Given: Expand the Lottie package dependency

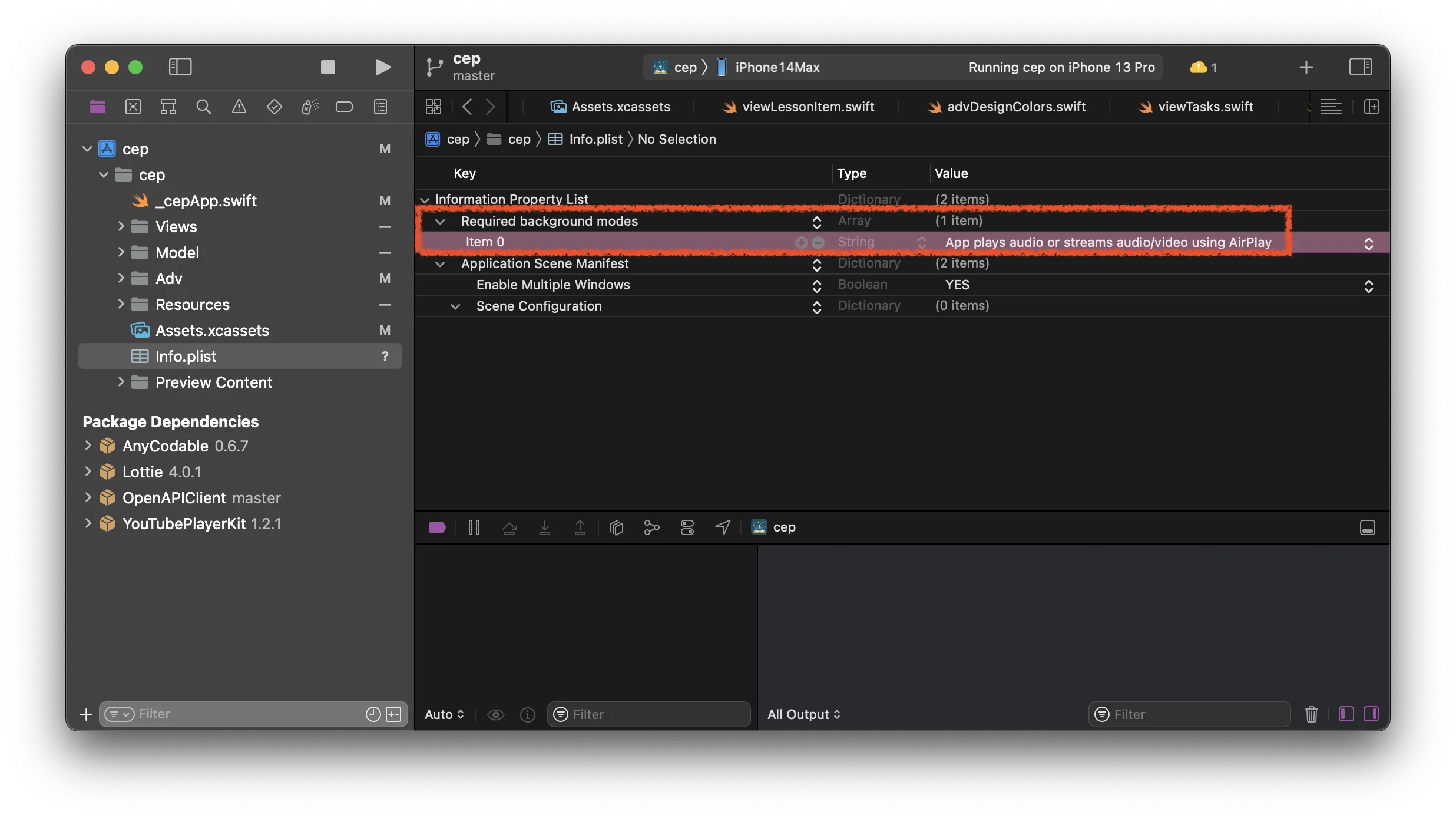Looking at the screenshot, I should click(x=88, y=471).
